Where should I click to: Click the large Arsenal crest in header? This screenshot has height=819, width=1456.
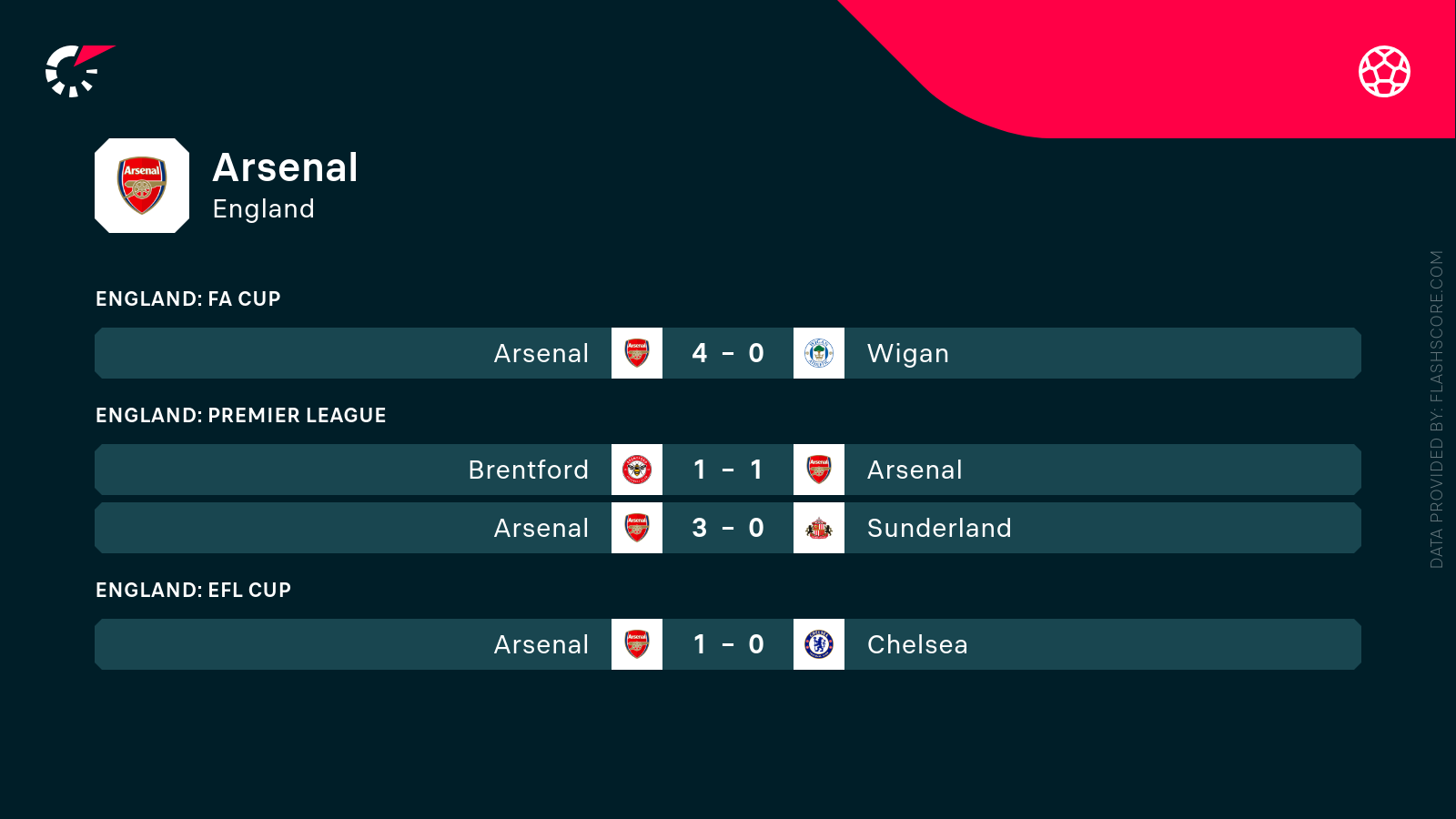[142, 186]
